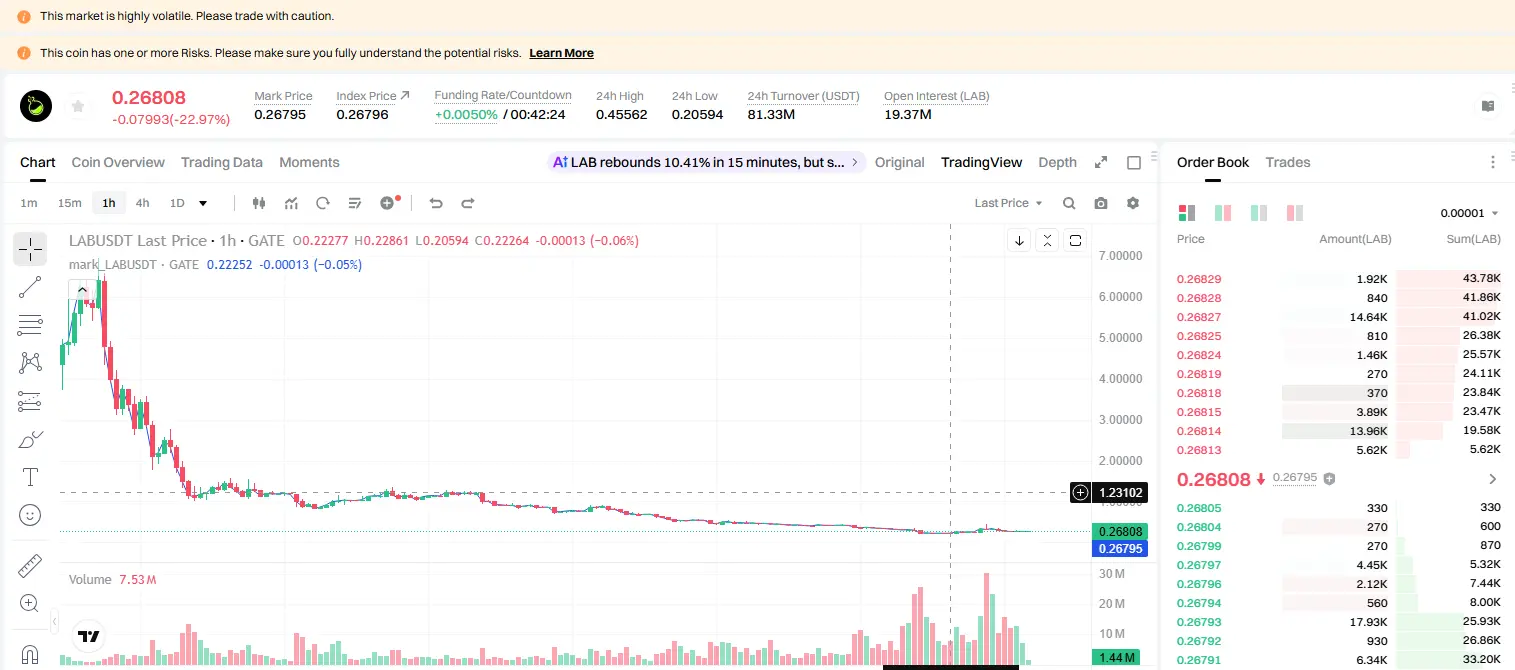1515x670 pixels.
Task: Click the add alert plus icon
Action: point(388,203)
